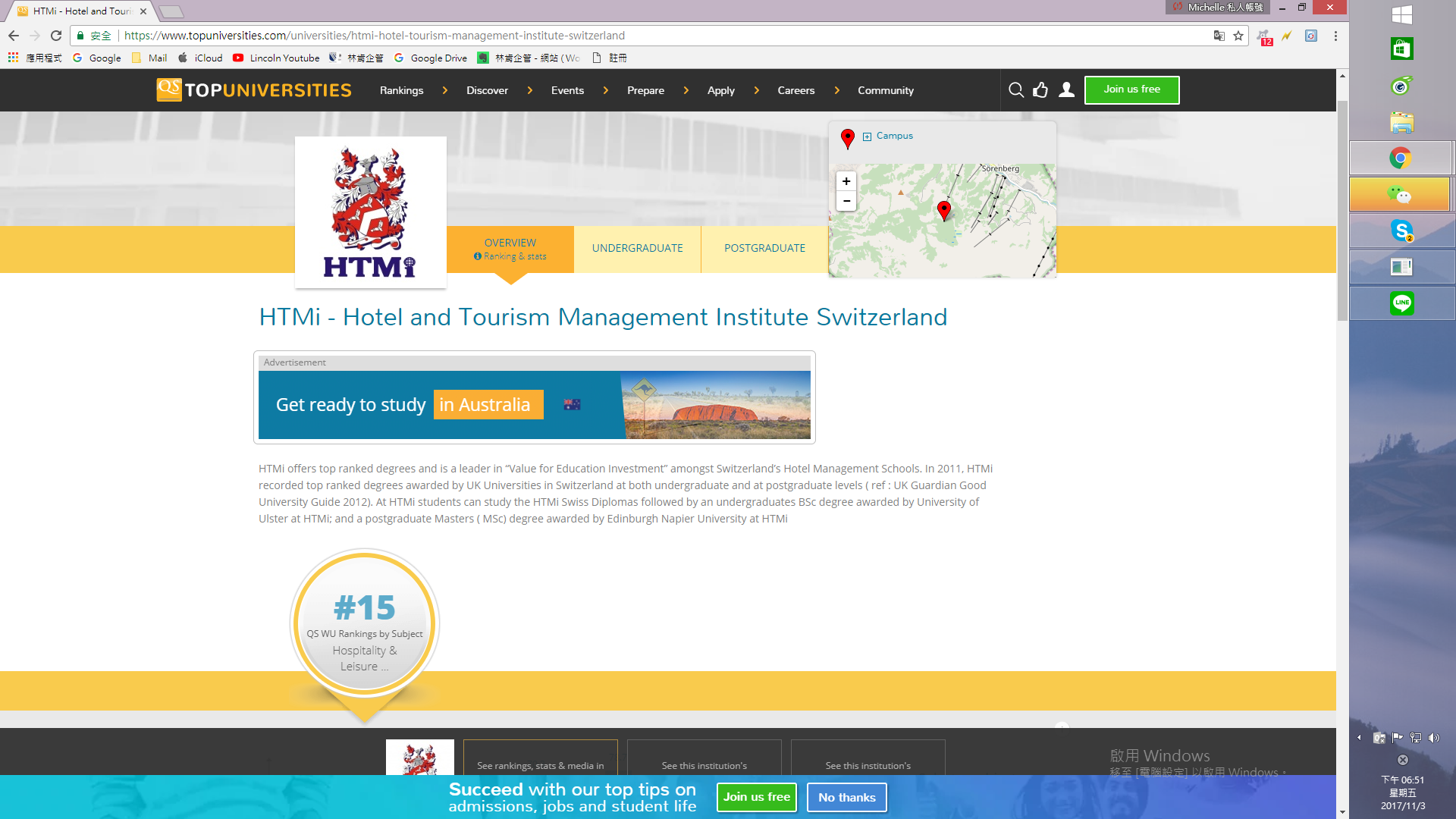Screen dimensions: 1456x819
Task: Click the translate page icon in address bar
Action: (x=1219, y=36)
